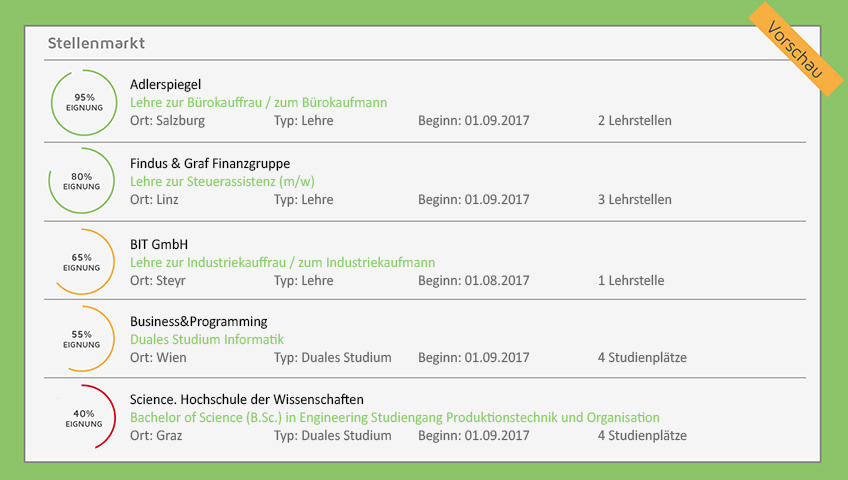Click the 65% Eignung orange gauge
Viewport: 848px width, 480px height.
(x=82, y=262)
